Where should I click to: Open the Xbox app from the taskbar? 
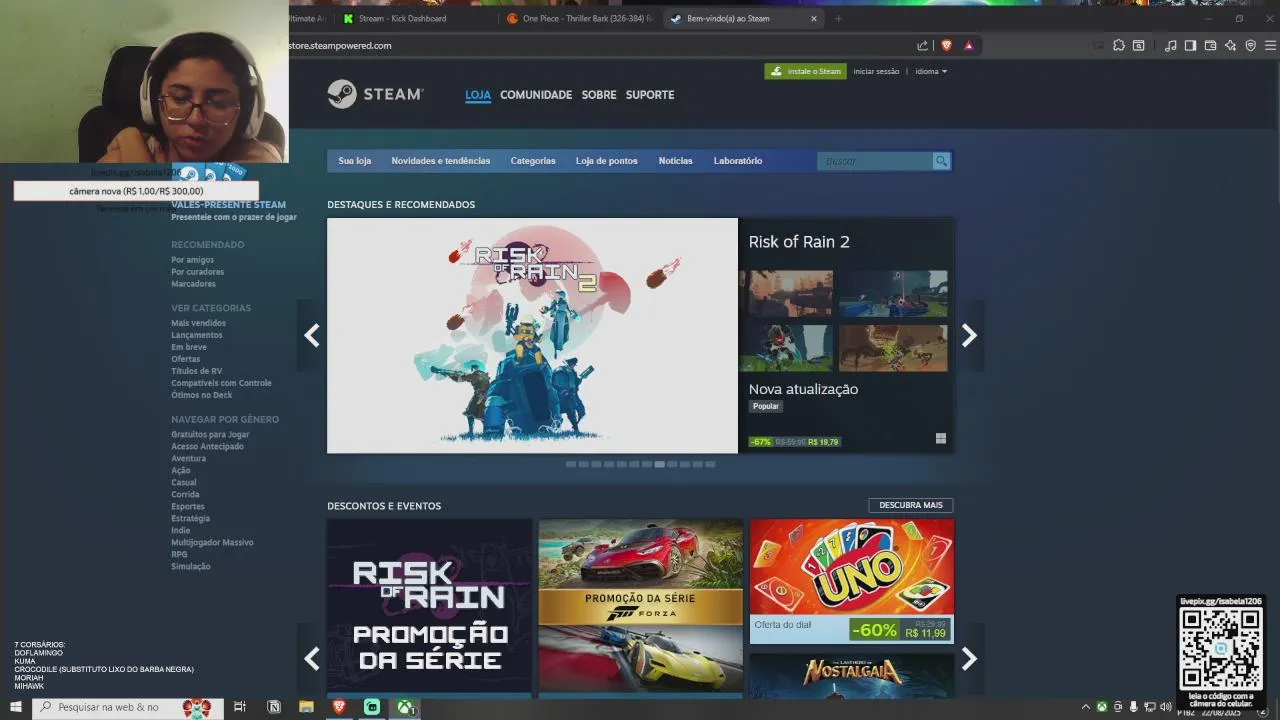tap(405, 707)
